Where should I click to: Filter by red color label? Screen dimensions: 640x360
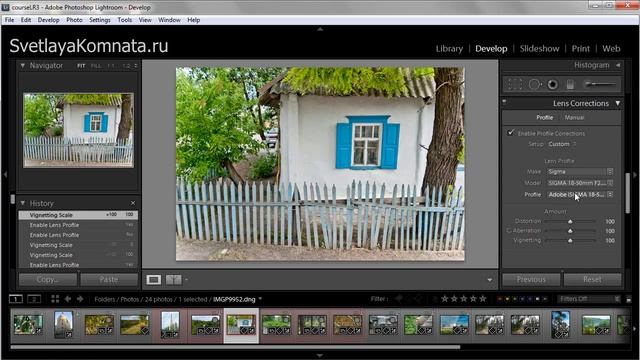500,299
